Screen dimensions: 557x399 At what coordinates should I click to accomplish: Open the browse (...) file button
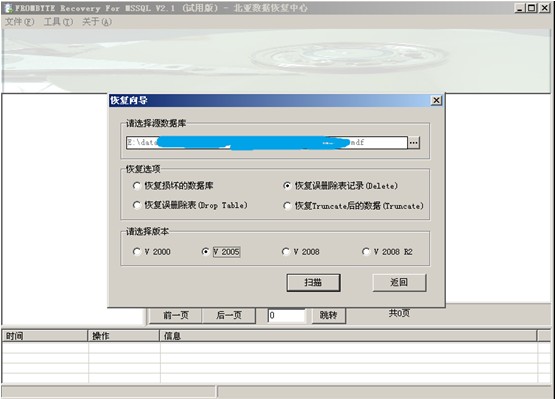(413, 142)
